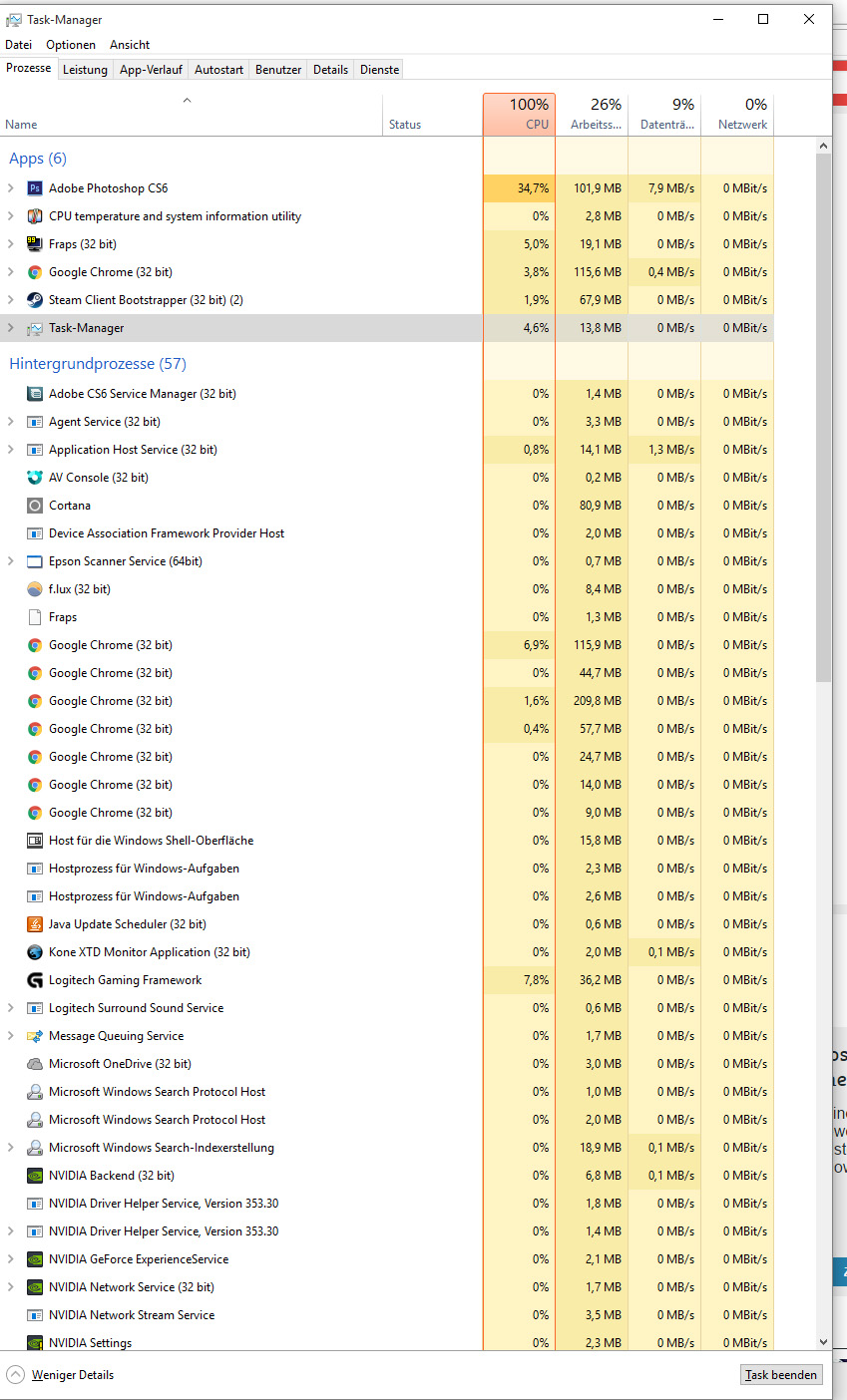This screenshot has width=847, height=1400.
Task: Expand the NVIDIA GeForce ExperienceService entry
Action: pyautogui.click(x=11, y=1259)
